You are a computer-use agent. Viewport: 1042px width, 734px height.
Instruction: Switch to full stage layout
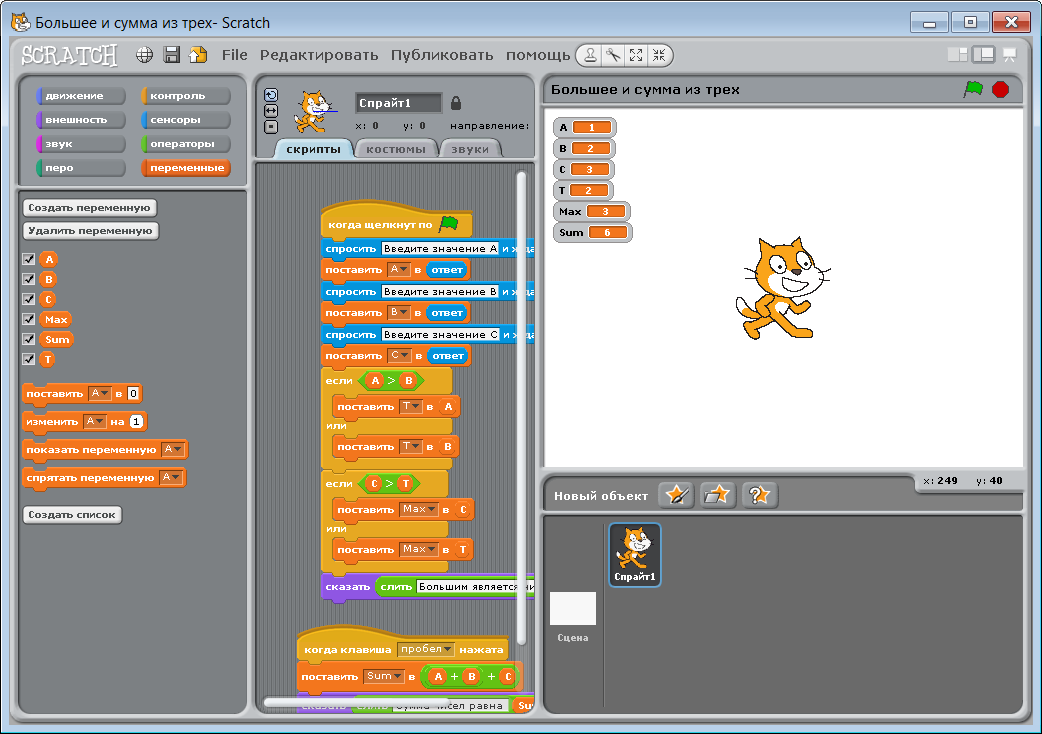tap(984, 54)
